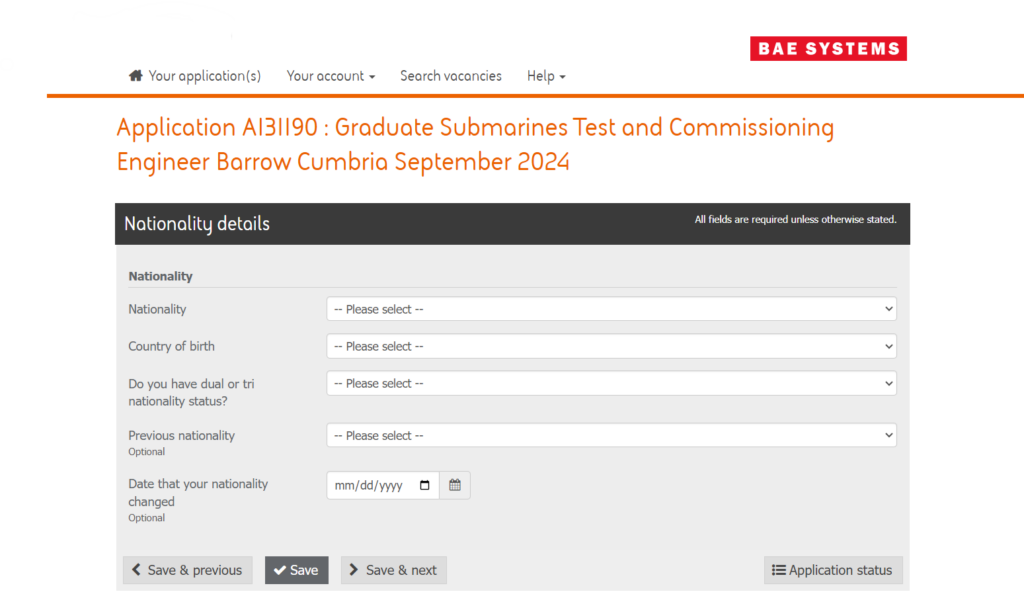
Task: Open the Nationality dropdown
Action: [611, 309]
